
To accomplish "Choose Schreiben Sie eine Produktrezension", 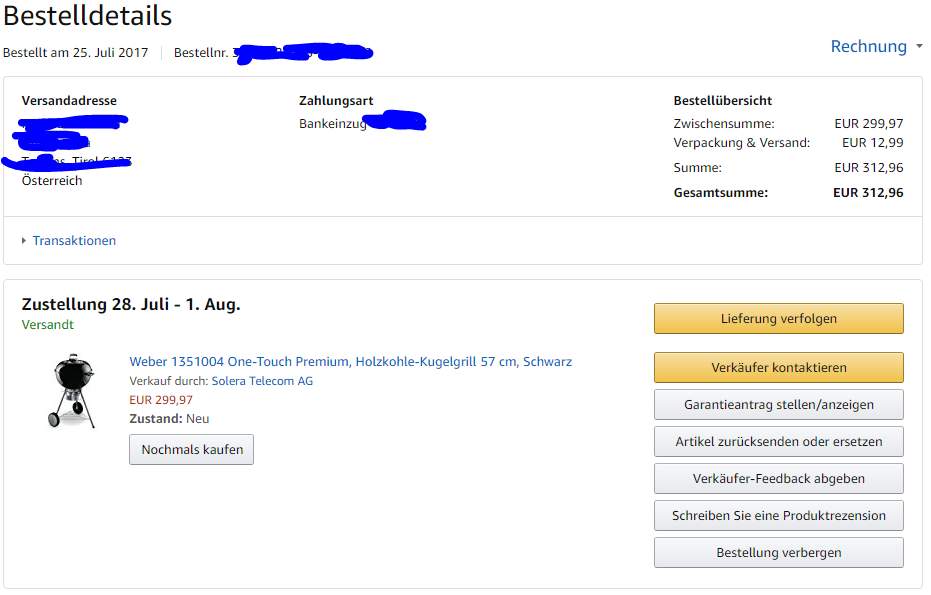I will (778, 516).
